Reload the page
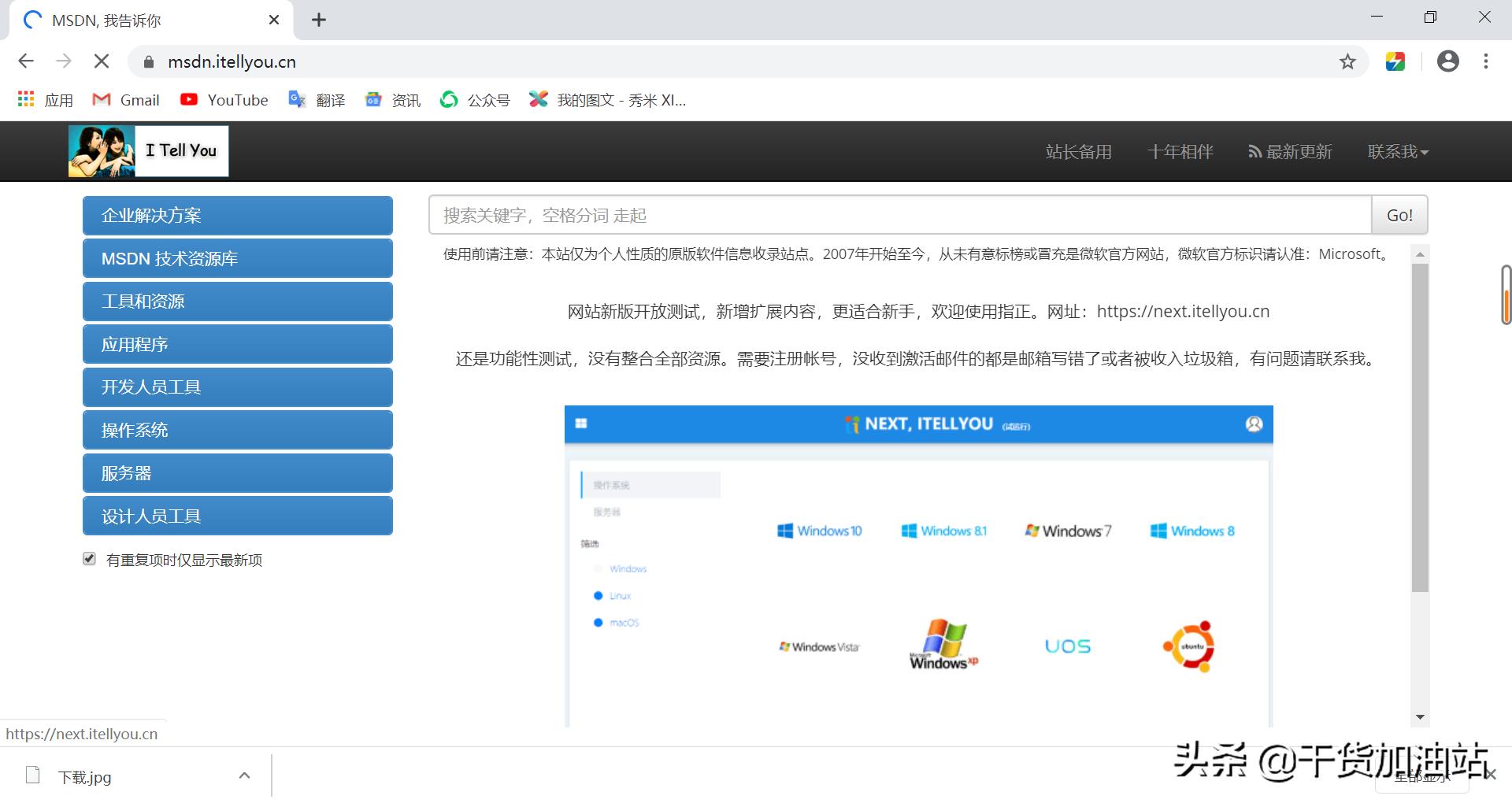 pyautogui.click(x=101, y=61)
